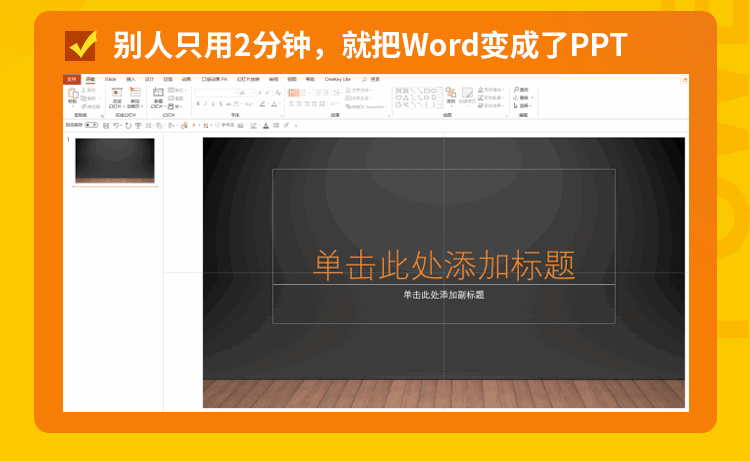
Task: Open the font size dropdown showing 26
Action: tap(247, 93)
